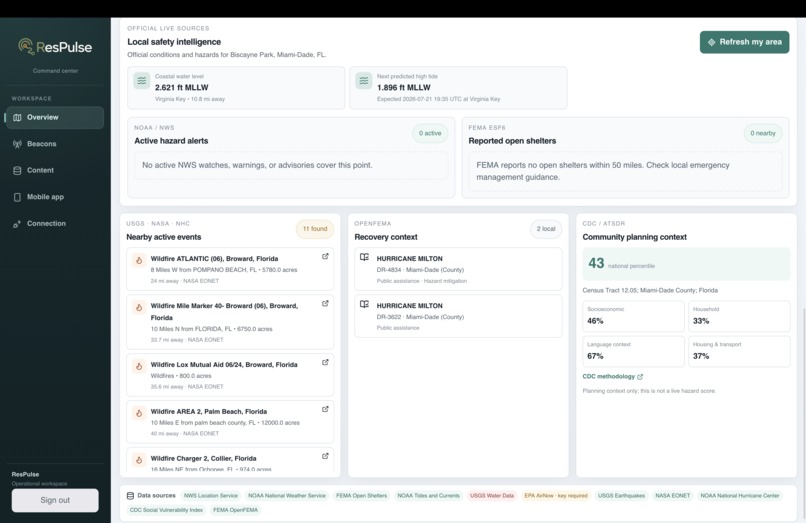This screenshot has width=806, height=523.
Task: Click the coastal water level wave icon
Action: pyautogui.click(x=141, y=81)
